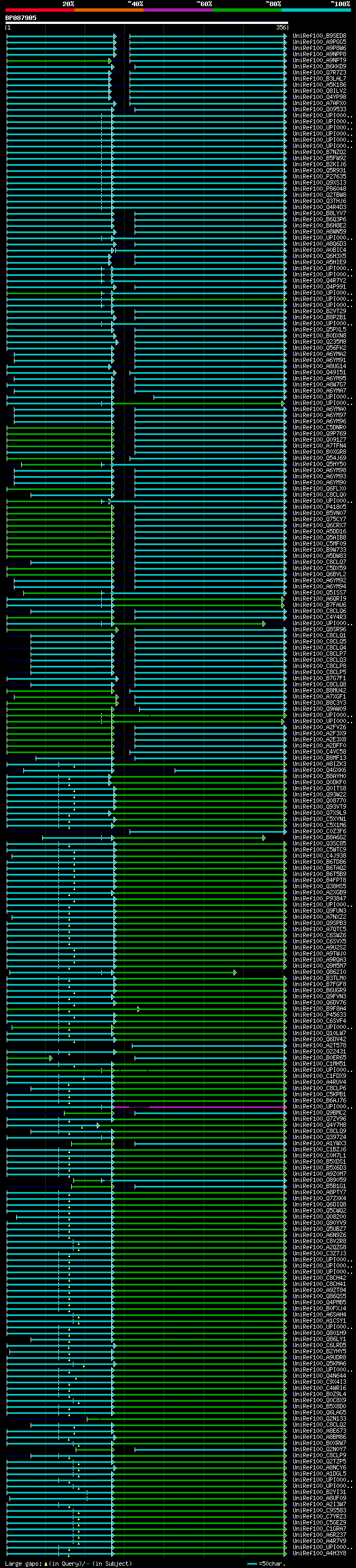356x1568 pixels.
Task: Click hit label UniRef100_P86048
Action: pyautogui.click(x=319, y=189)
